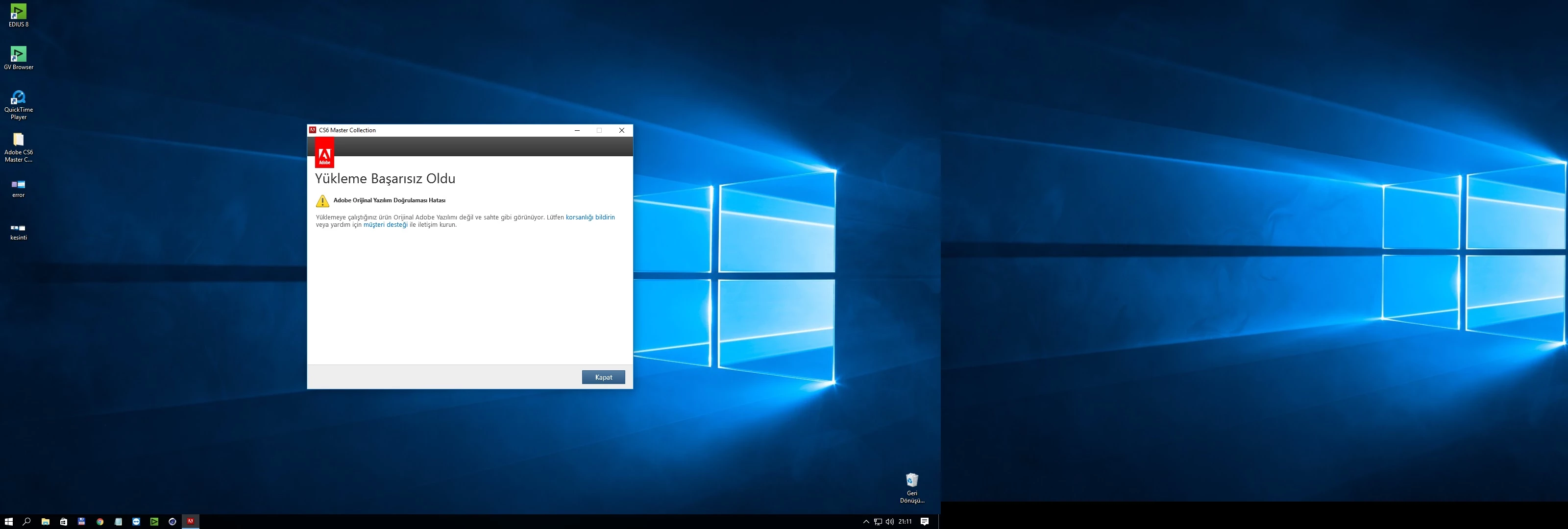
Task: Click the Kapat button in installer
Action: point(603,378)
